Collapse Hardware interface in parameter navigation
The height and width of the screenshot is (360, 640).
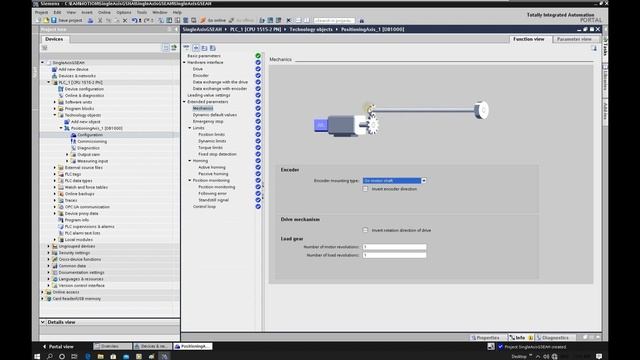184,62
